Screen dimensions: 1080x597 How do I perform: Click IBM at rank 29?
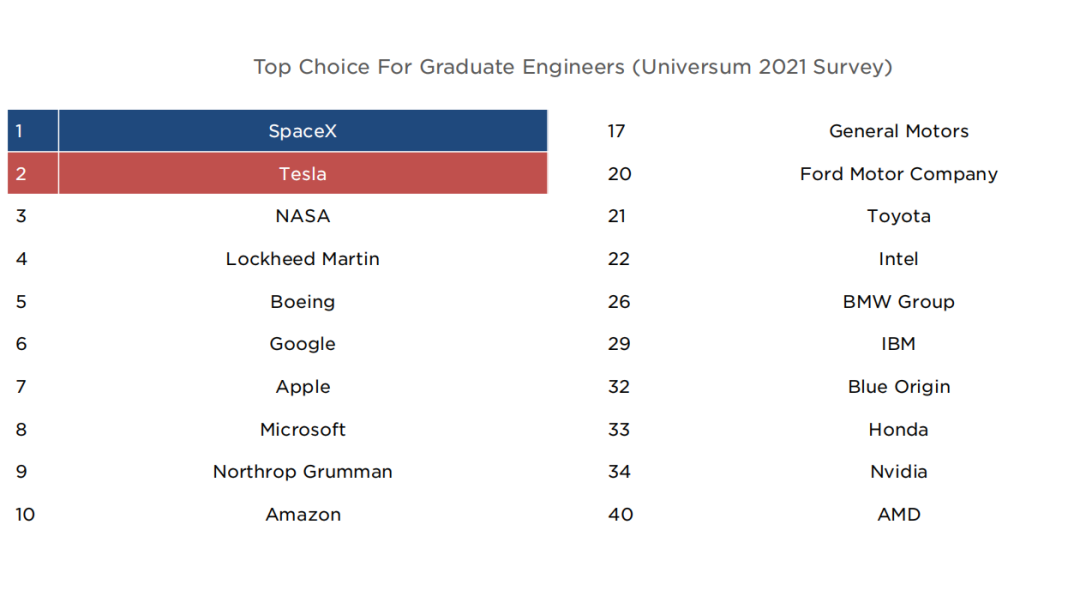pos(898,344)
